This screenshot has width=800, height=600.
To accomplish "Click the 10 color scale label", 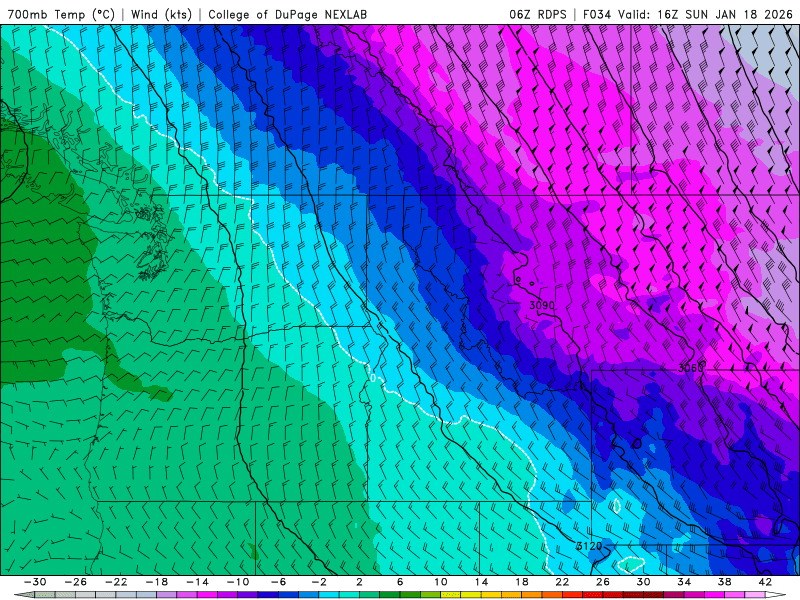I will (x=441, y=582).
